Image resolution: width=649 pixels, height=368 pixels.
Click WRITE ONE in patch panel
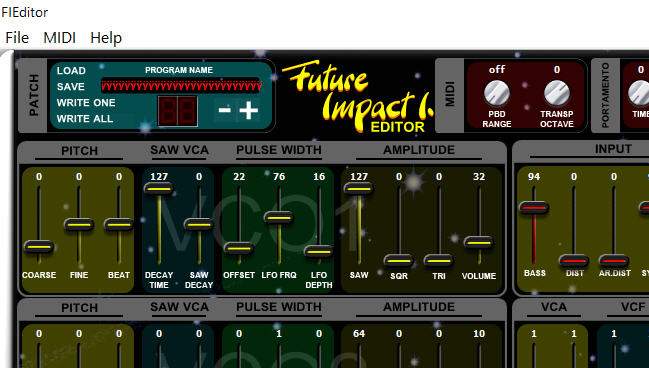[x=86, y=103]
